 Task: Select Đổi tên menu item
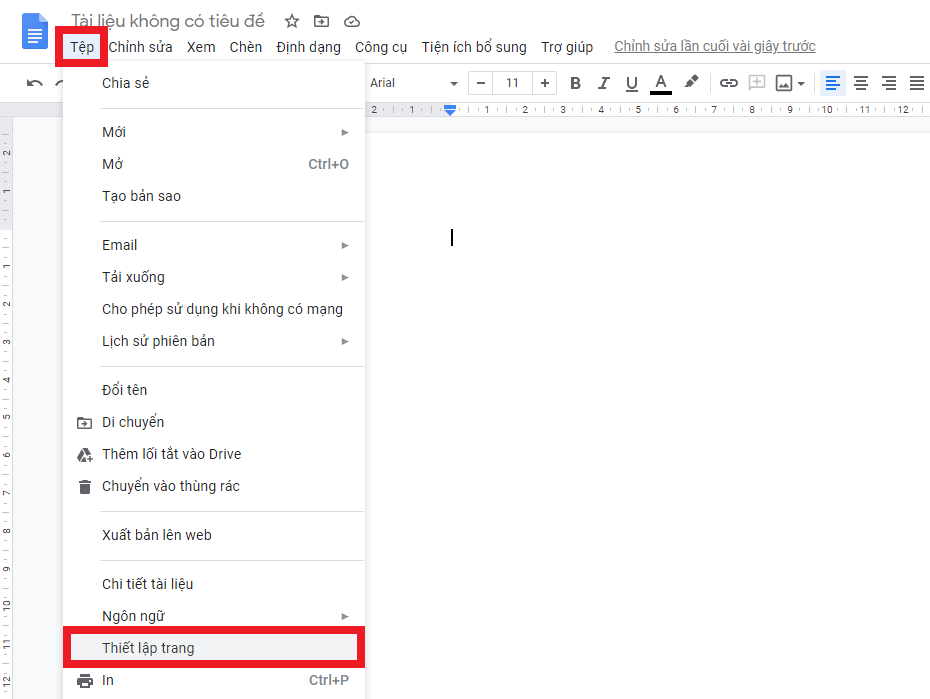(x=214, y=390)
